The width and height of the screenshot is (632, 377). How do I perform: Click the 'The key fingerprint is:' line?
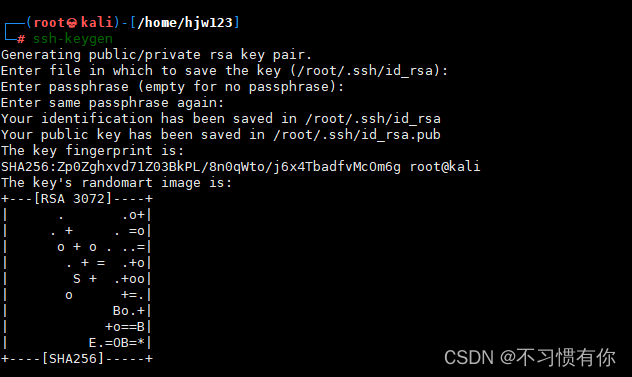92,151
